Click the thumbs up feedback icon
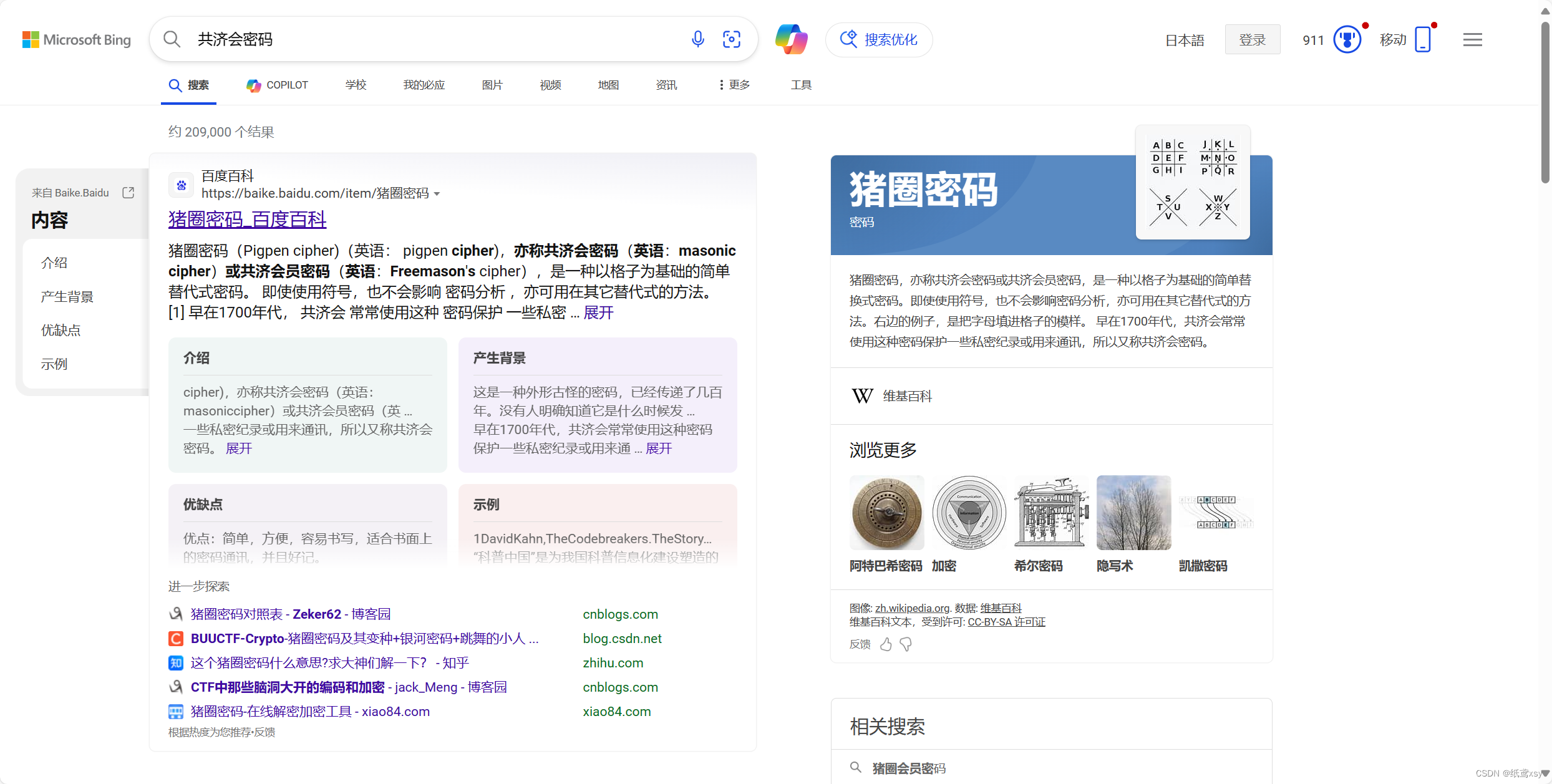This screenshot has width=1552, height=784. [x=886, y=644]
